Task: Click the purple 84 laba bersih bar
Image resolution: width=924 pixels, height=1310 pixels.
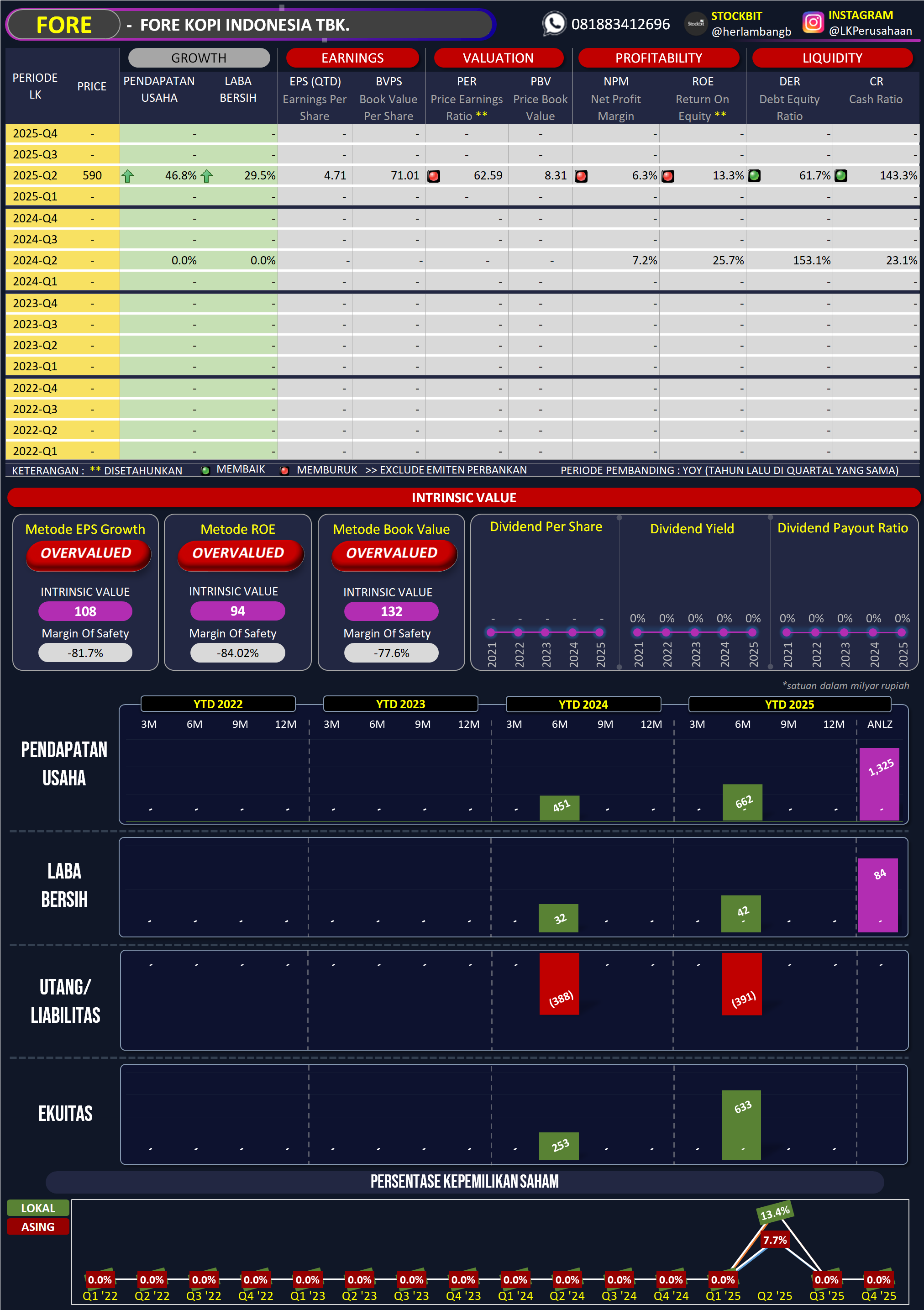Action: click(878, 895)
